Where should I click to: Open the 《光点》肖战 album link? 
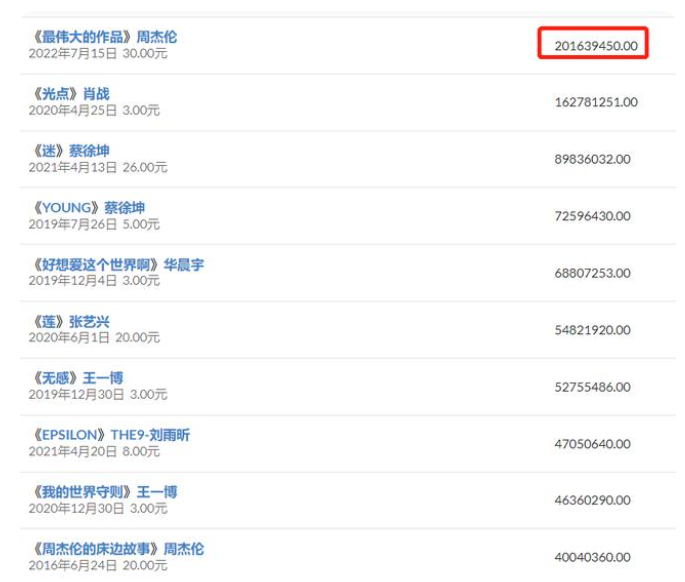[71, 94]
